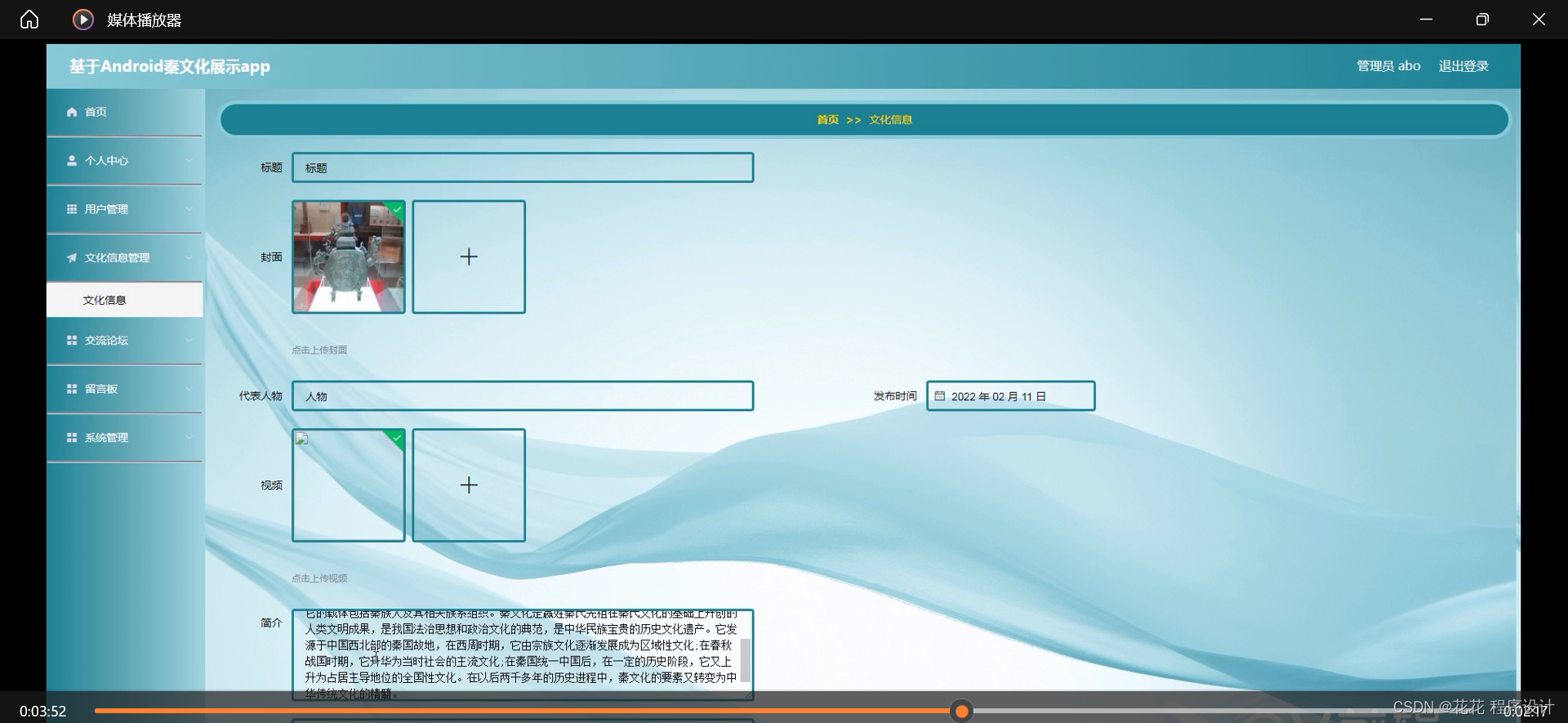Click the green checkmark on video thumbnail
This screenshot has width=1568, height=723.
click(x=397, y=439)
